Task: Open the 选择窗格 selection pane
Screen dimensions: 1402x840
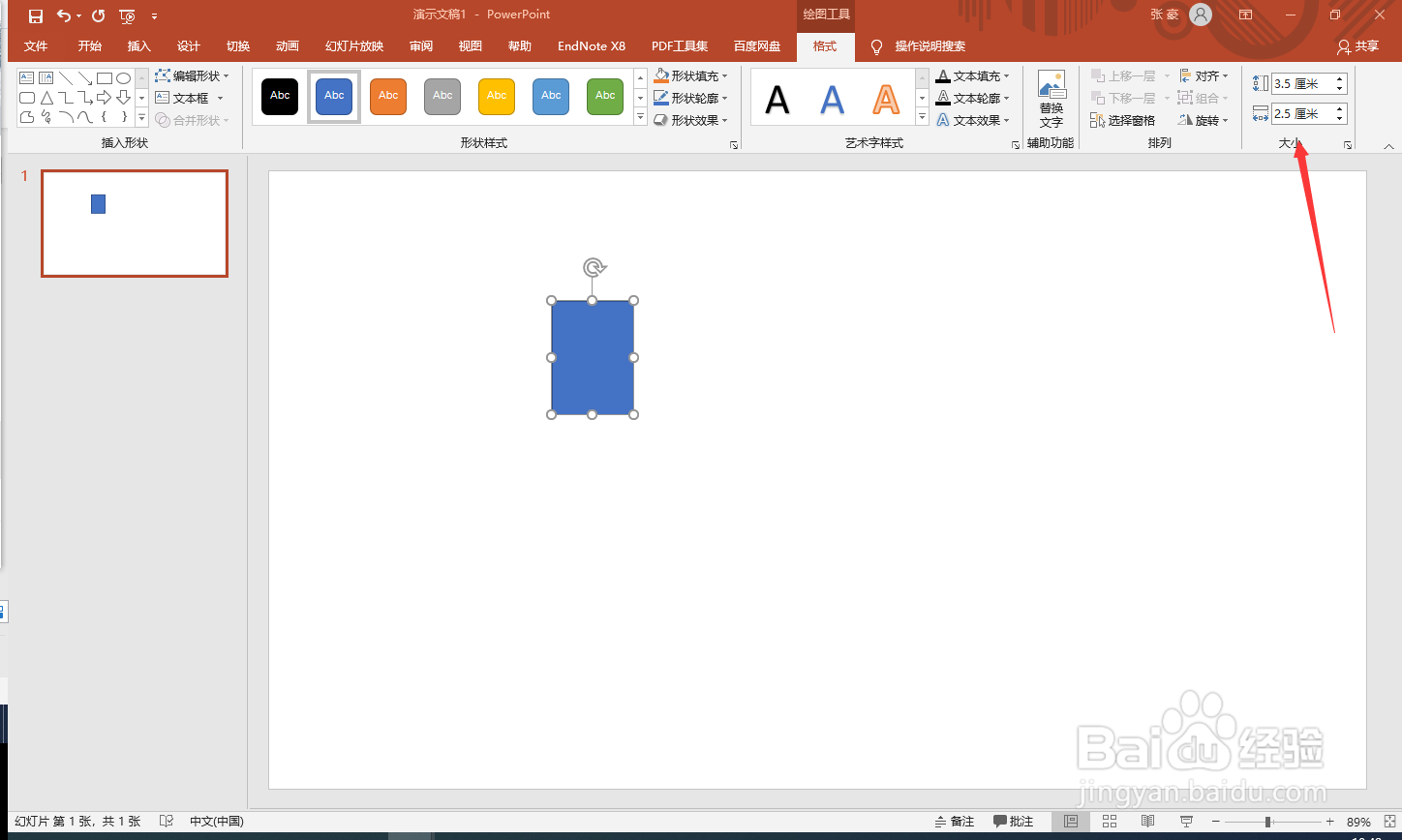Action: coord(1123,120)
